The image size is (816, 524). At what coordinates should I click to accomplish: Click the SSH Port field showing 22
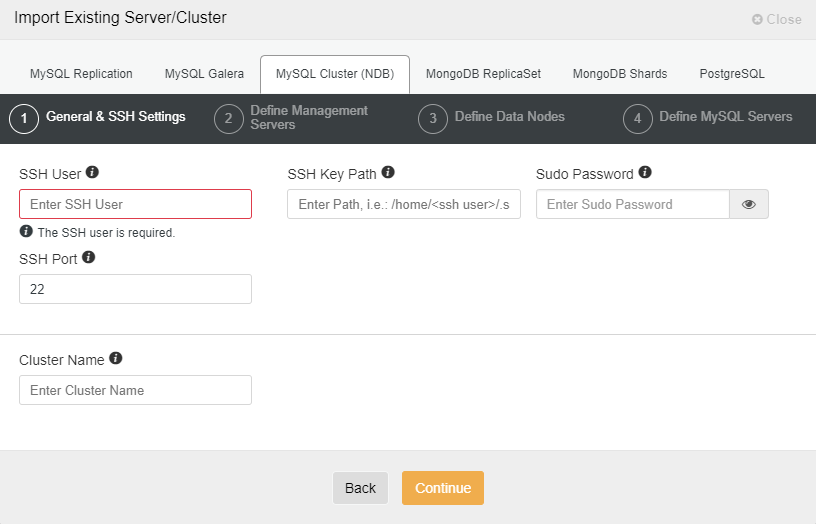(135, 289)
